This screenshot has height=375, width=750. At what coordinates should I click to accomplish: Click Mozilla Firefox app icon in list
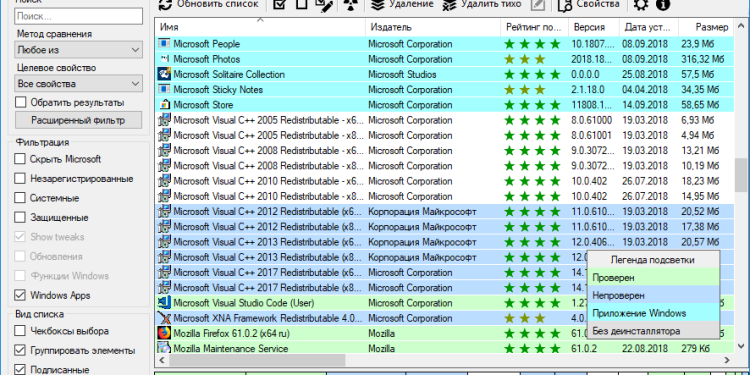(x=164, y=333)
